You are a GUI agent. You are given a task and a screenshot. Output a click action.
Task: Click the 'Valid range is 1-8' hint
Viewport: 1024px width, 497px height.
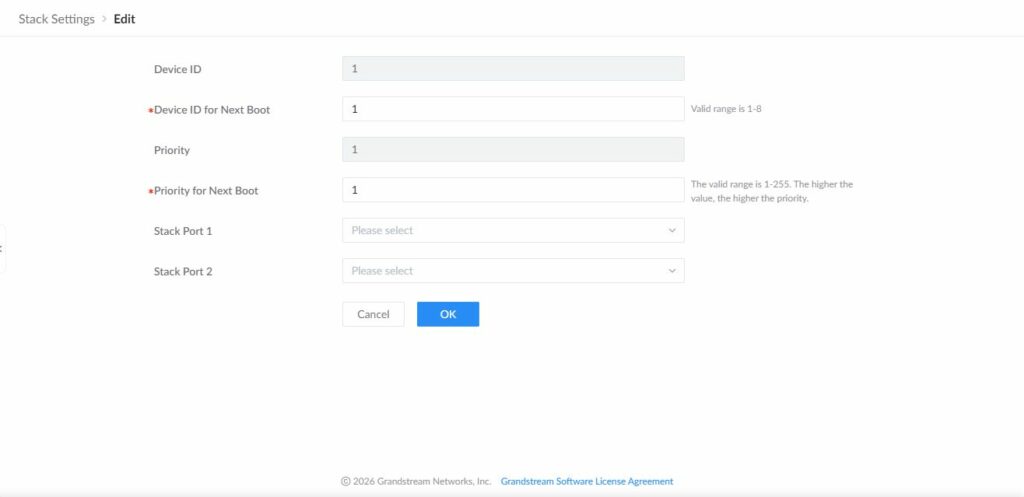click(726, 109)
